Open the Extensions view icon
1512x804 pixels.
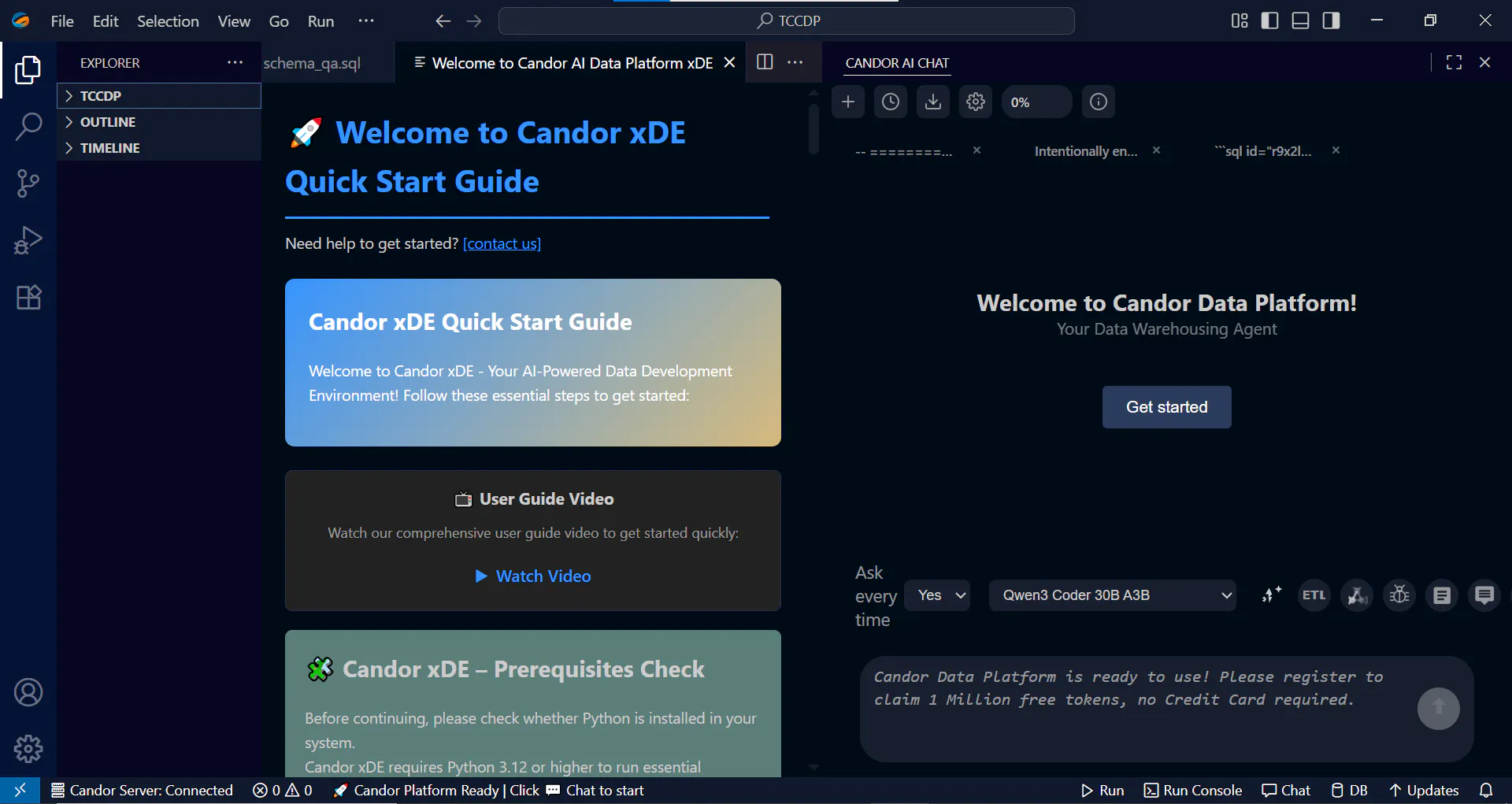tap(28, 297)
